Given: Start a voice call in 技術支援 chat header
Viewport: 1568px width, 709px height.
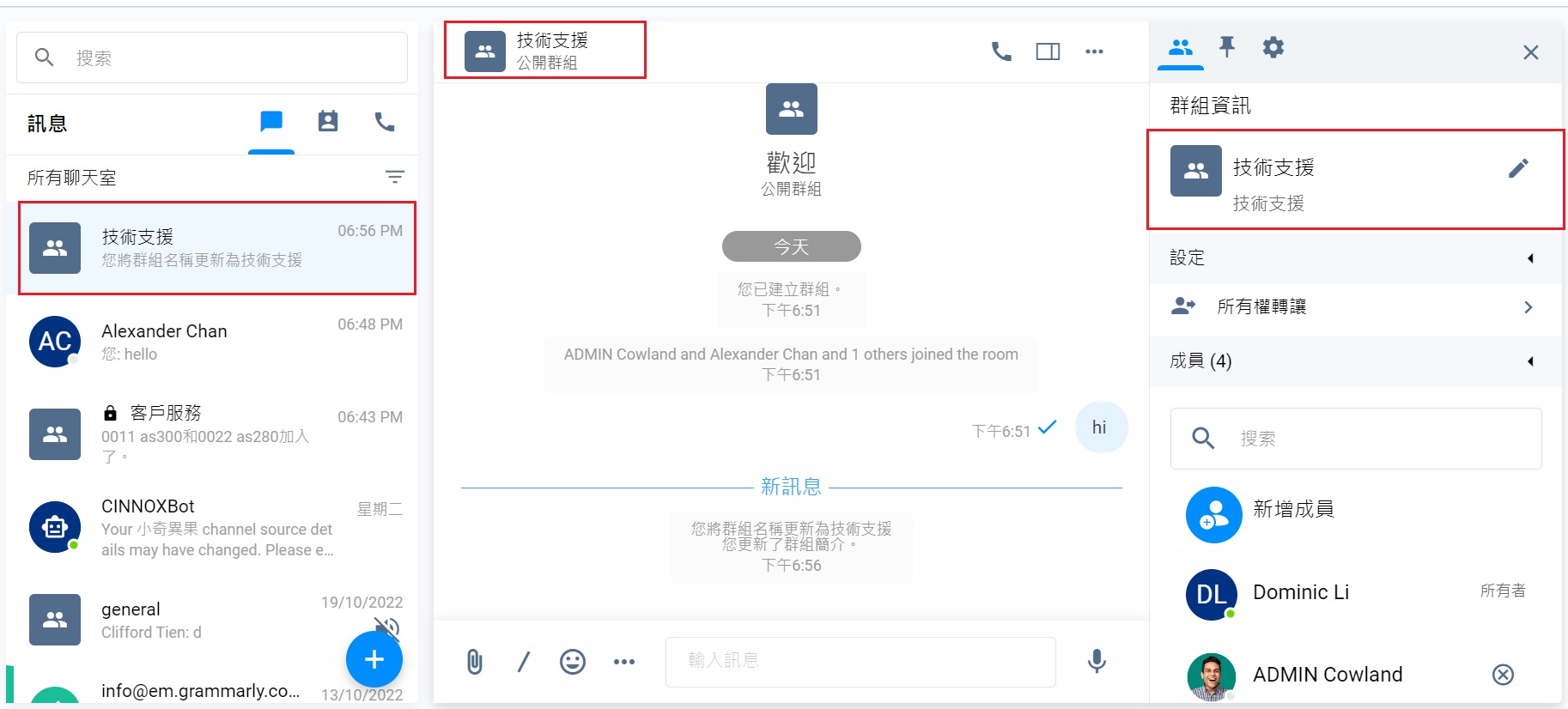Looking at the screenshot, I should pos(1001,52).
